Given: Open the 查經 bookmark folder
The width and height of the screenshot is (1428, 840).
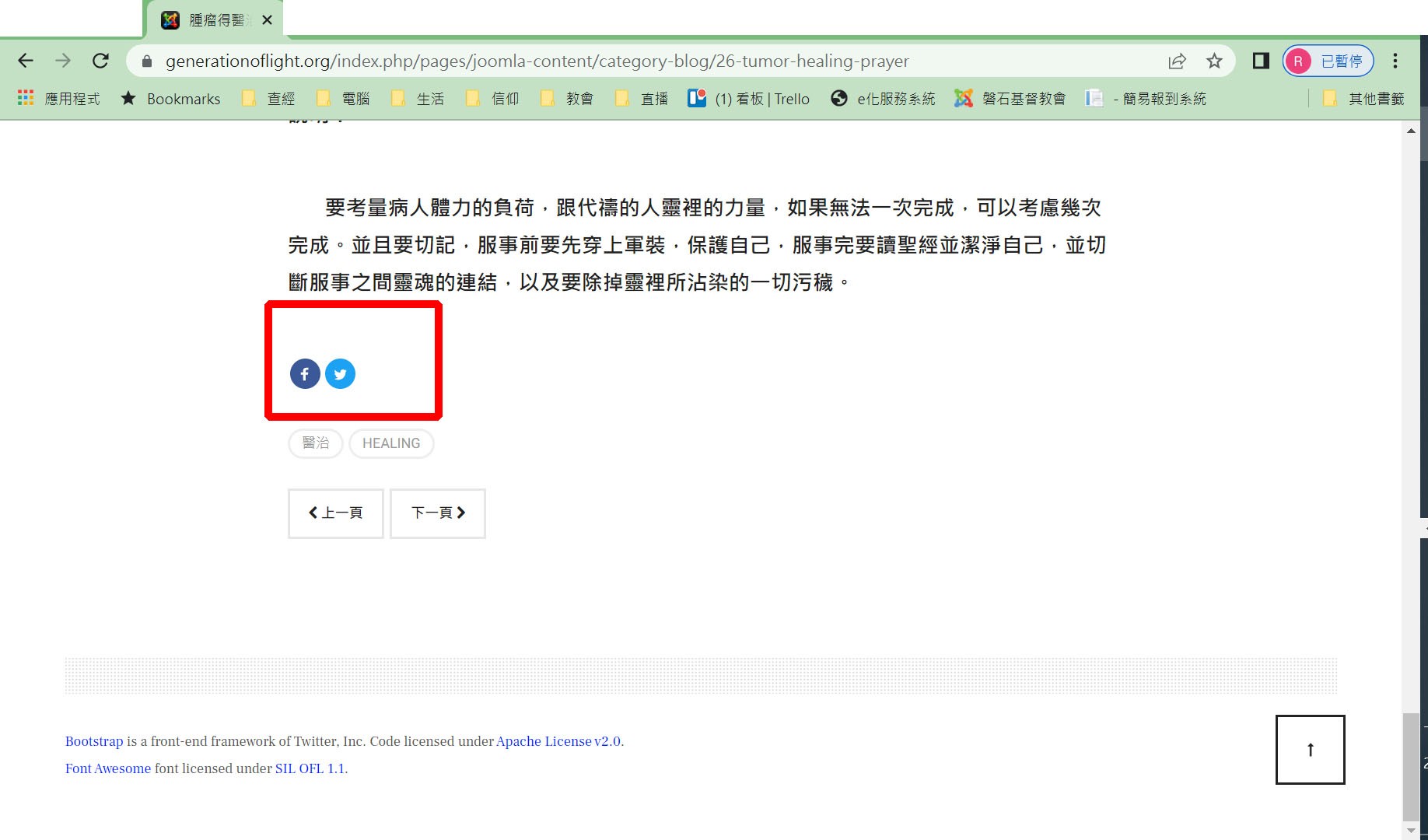Looking at the screenshot, I should 268,99.
